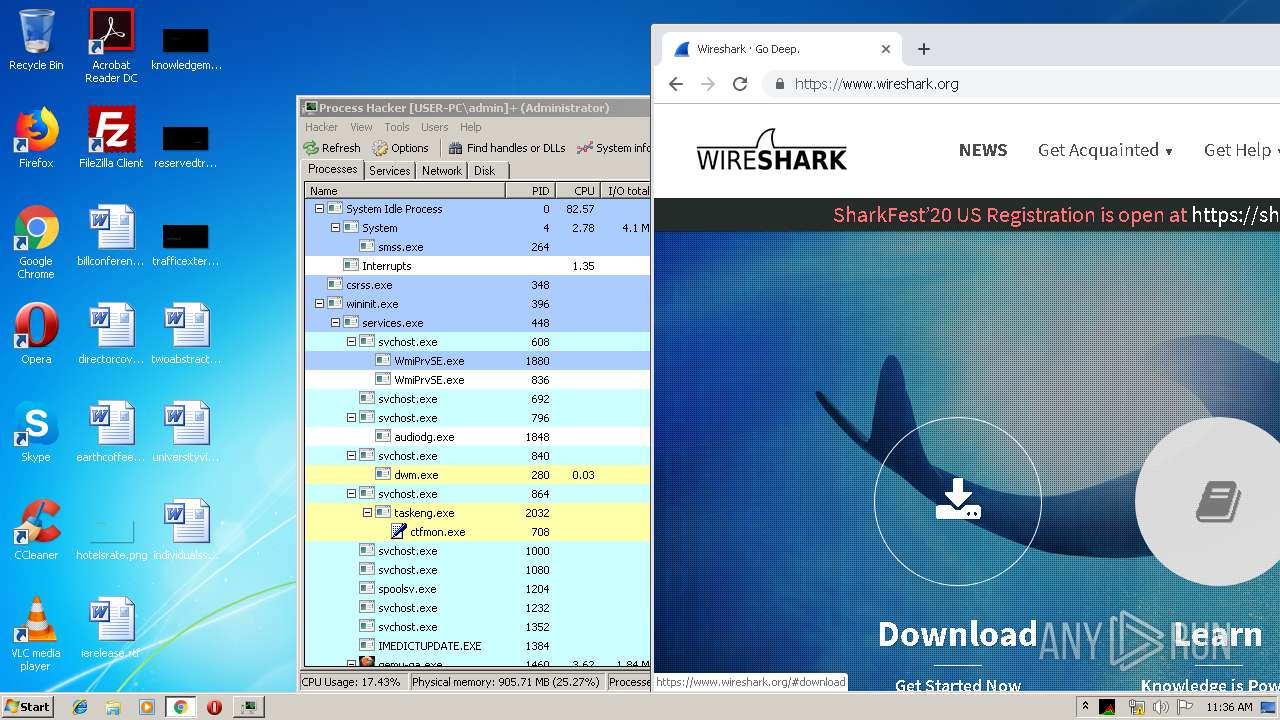Image resolution: width=1280 pixels, height=720 pixels.
Task: Open the Tools menu
Action: pos(397,127)
